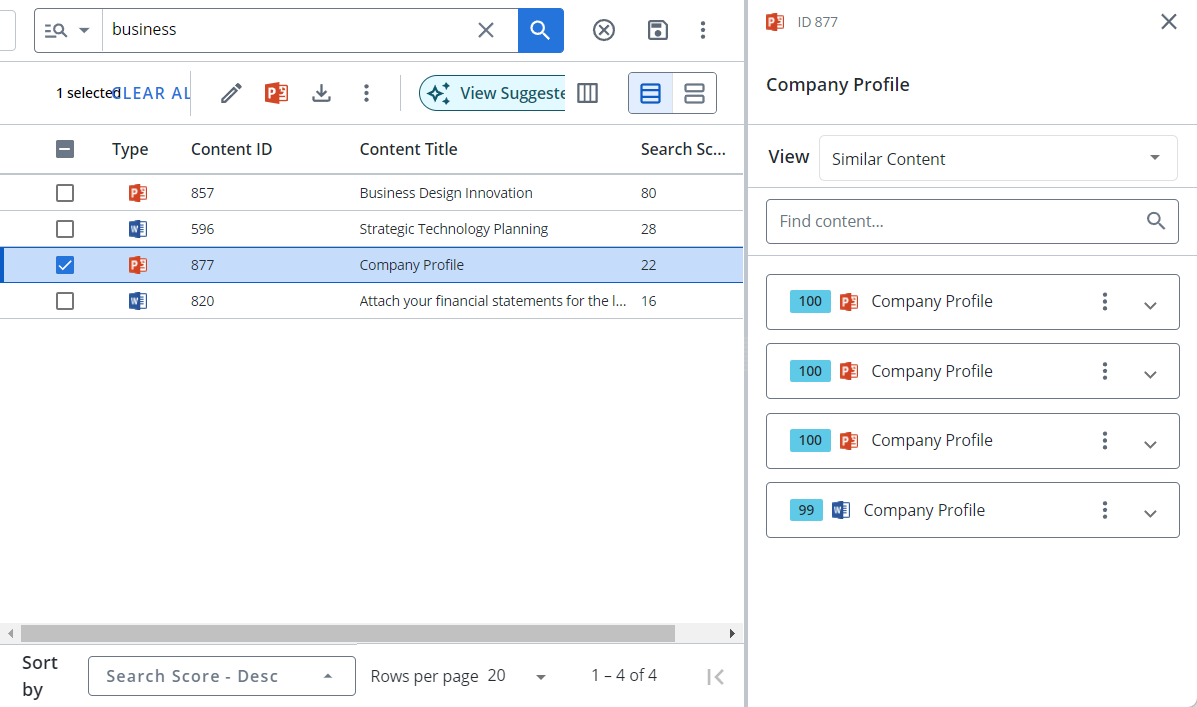Click the 99 similarity score badge
Image resolution: width=1197 pixels, height=707 pixels.
tap(806, 510)
